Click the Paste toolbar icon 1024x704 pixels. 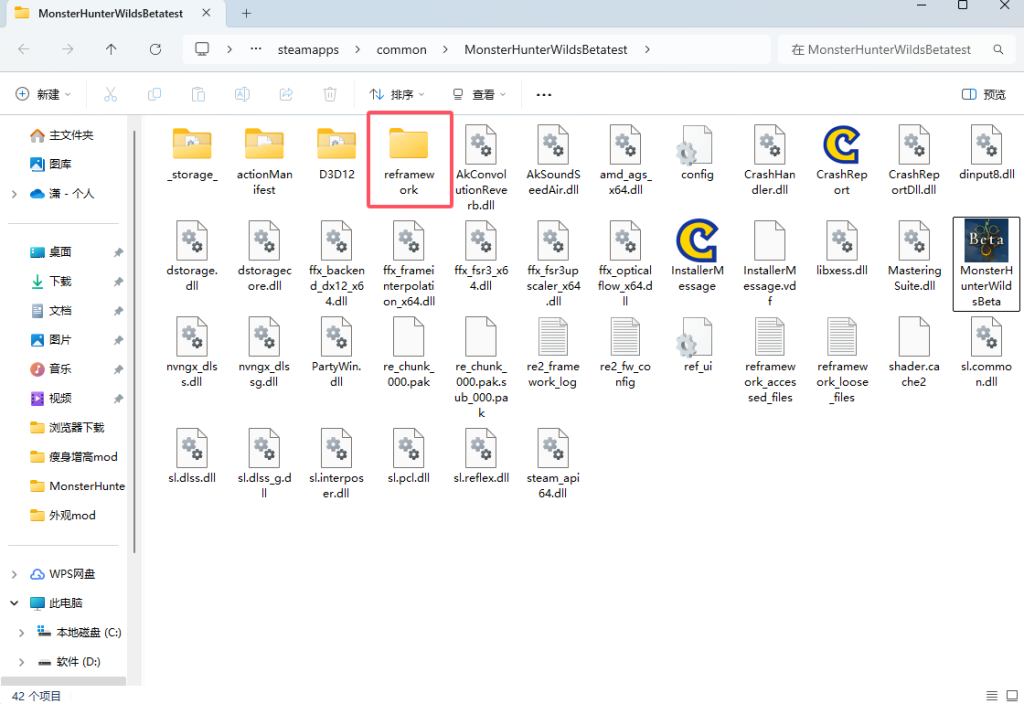pyautogui.click(x=198, y=95)
